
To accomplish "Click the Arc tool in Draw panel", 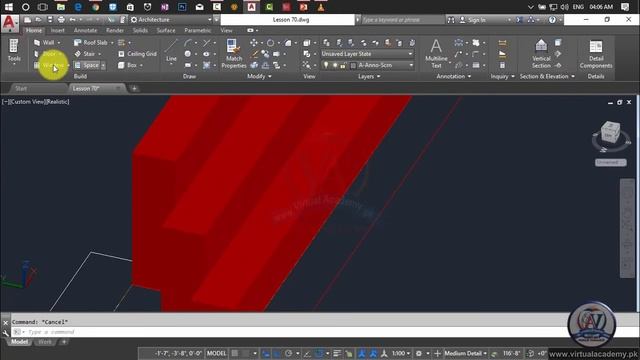I will [187, 43].
